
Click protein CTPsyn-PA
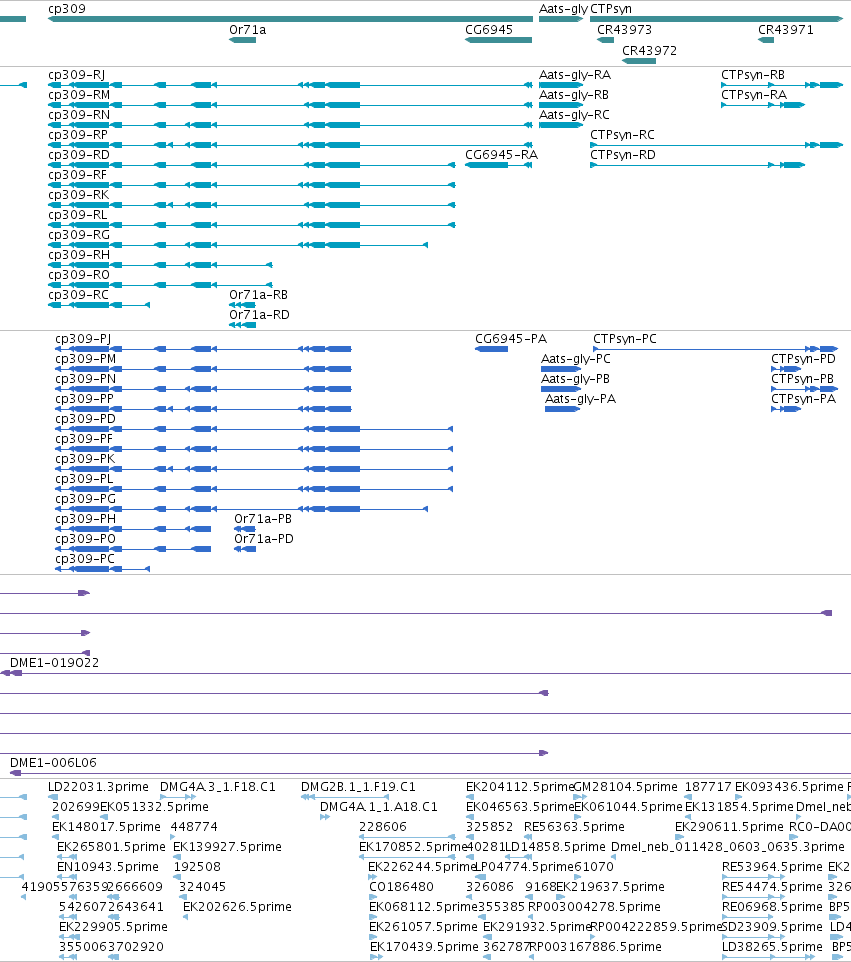[803, 399]
